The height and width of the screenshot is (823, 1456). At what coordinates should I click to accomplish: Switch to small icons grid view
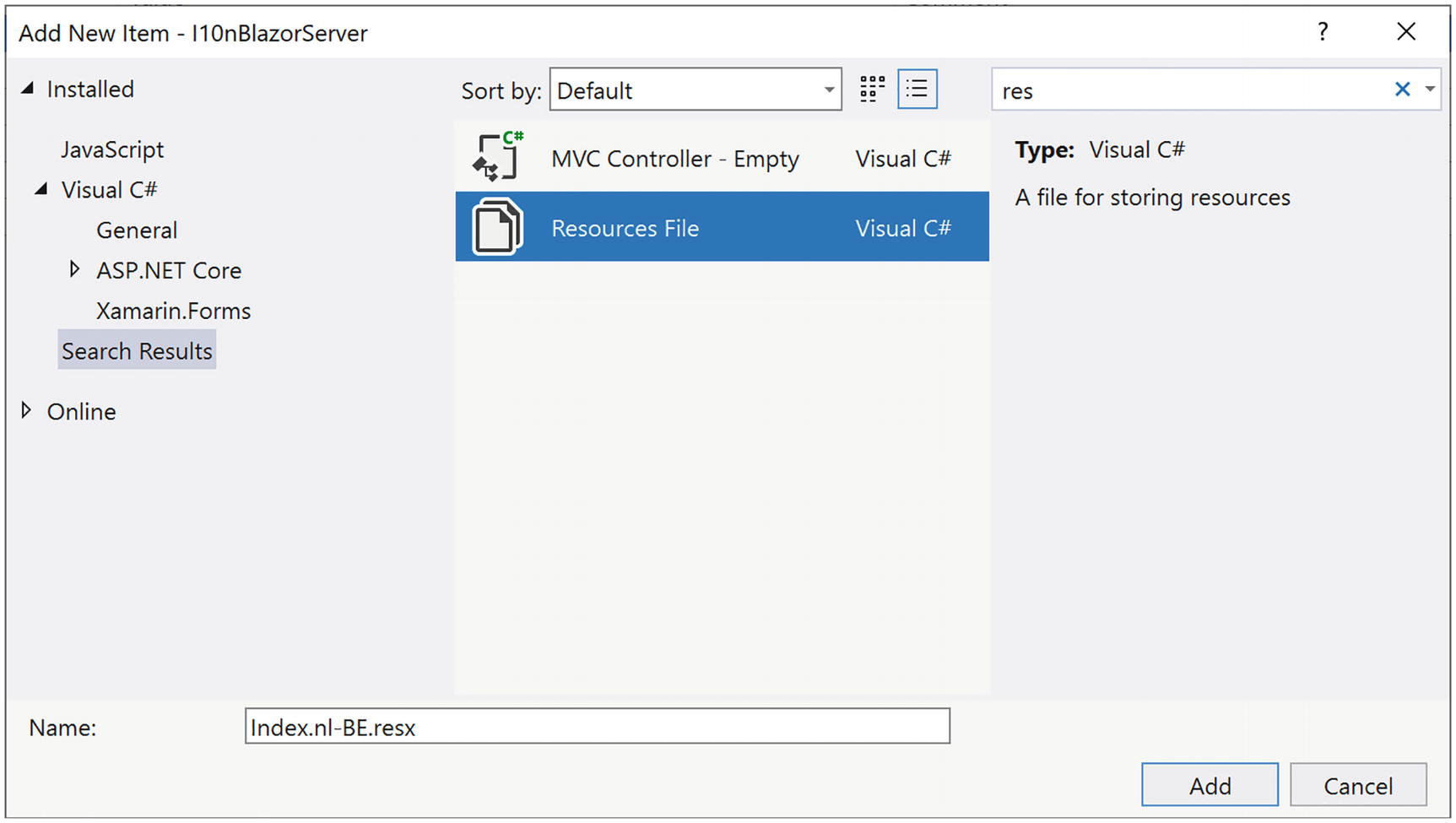point(872,89)
